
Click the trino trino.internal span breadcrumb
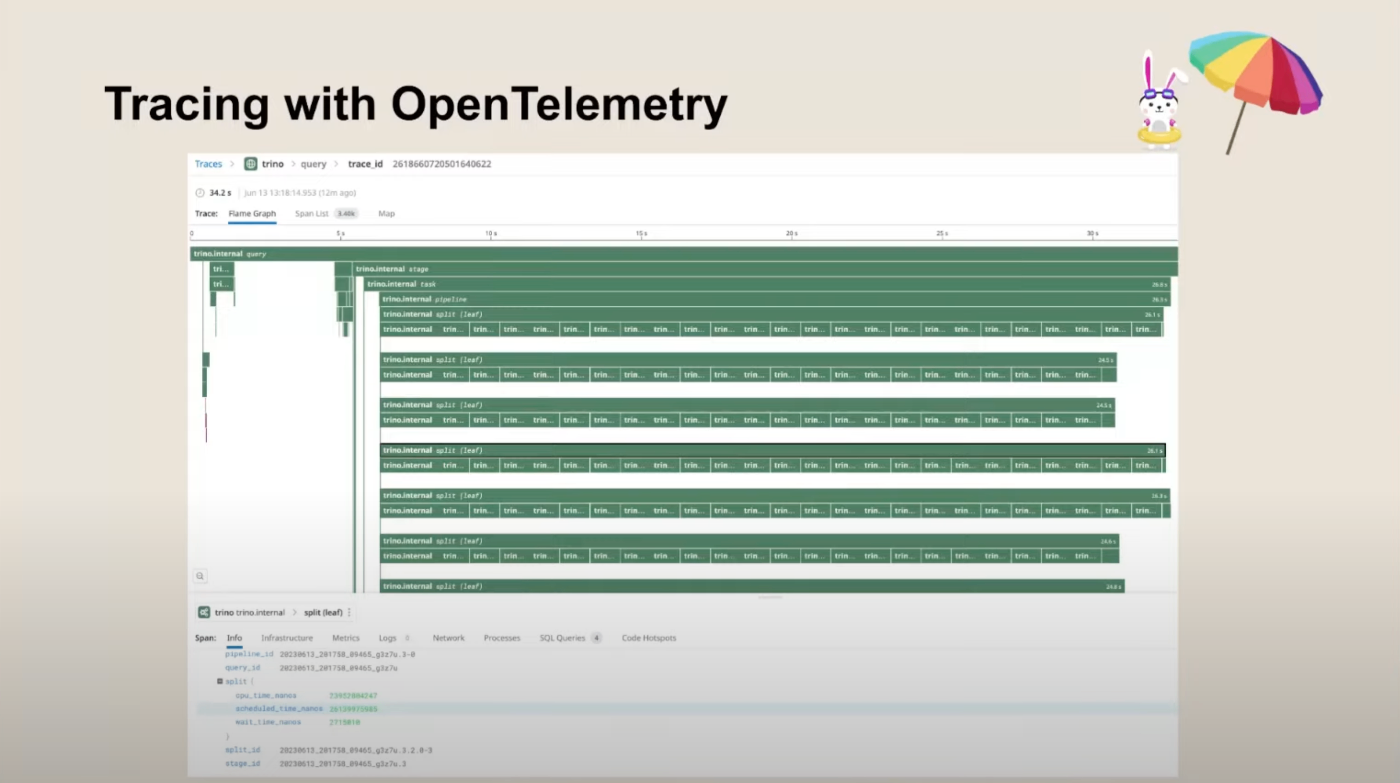(x=249, y=612)
